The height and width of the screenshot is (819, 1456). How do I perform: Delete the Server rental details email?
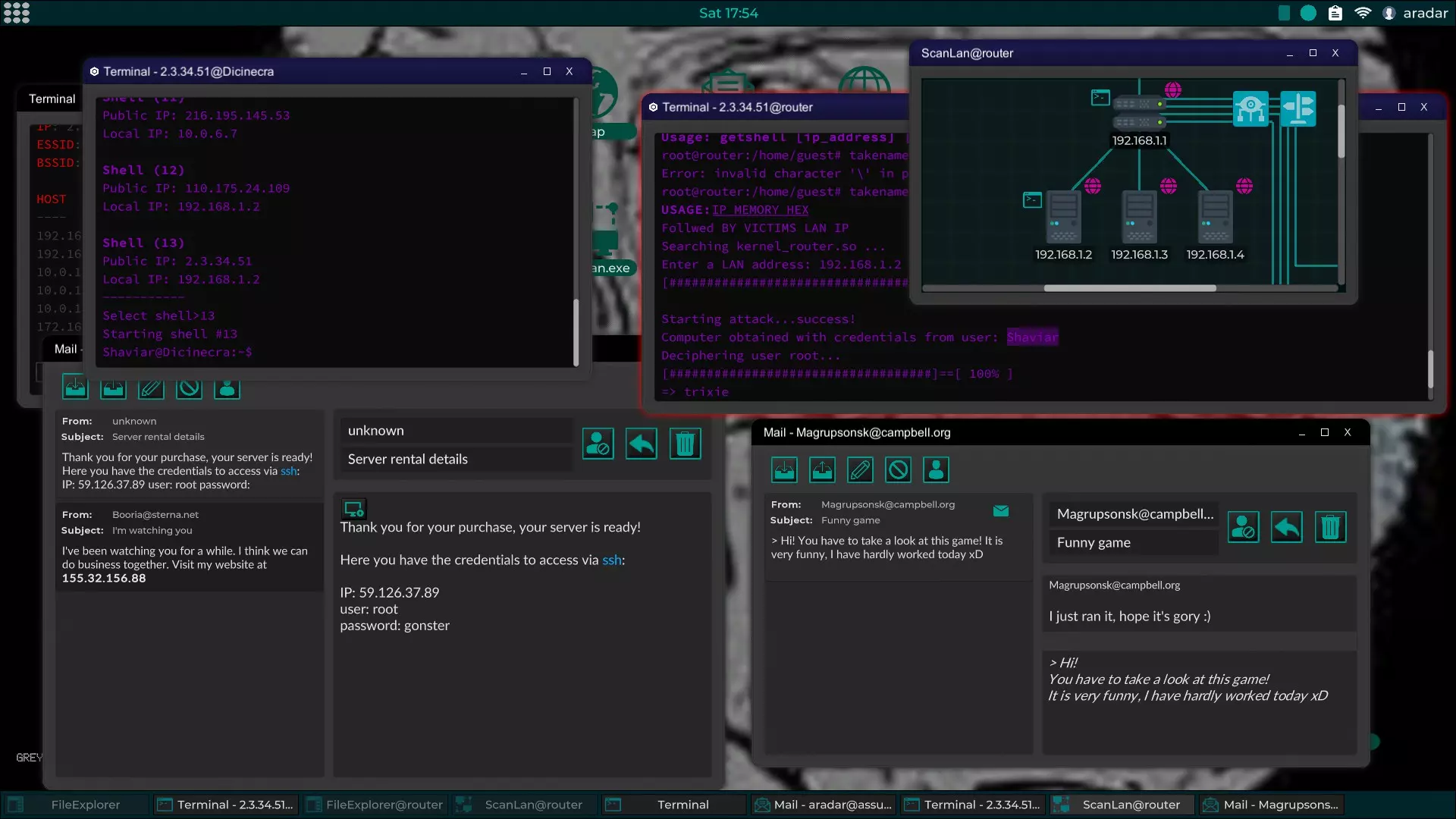pyautogui.click(x=685, y=444)
